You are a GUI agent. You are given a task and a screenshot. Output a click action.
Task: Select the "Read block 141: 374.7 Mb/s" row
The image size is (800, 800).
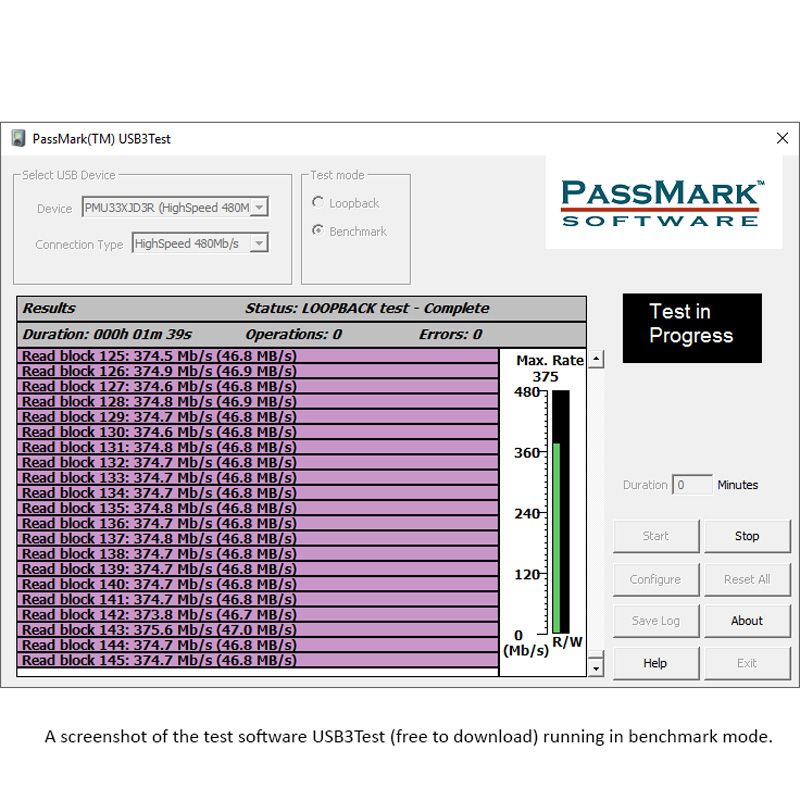tap(258, 599)
